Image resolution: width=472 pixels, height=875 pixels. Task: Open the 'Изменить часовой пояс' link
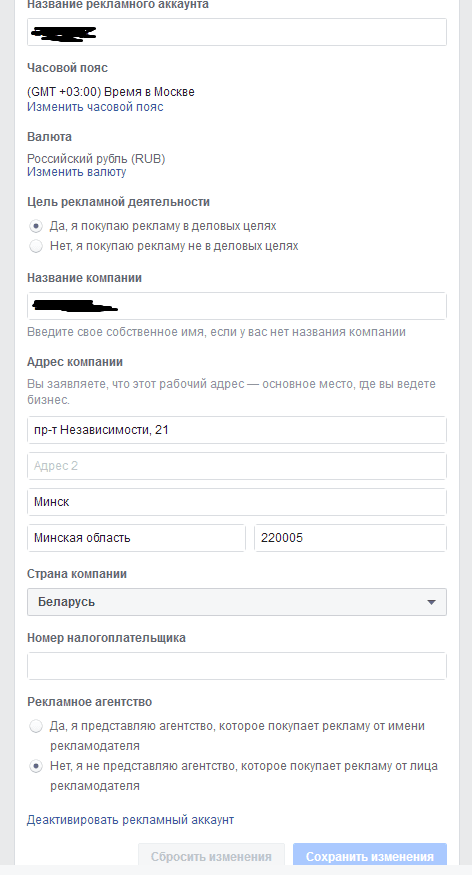click(95, 107)
